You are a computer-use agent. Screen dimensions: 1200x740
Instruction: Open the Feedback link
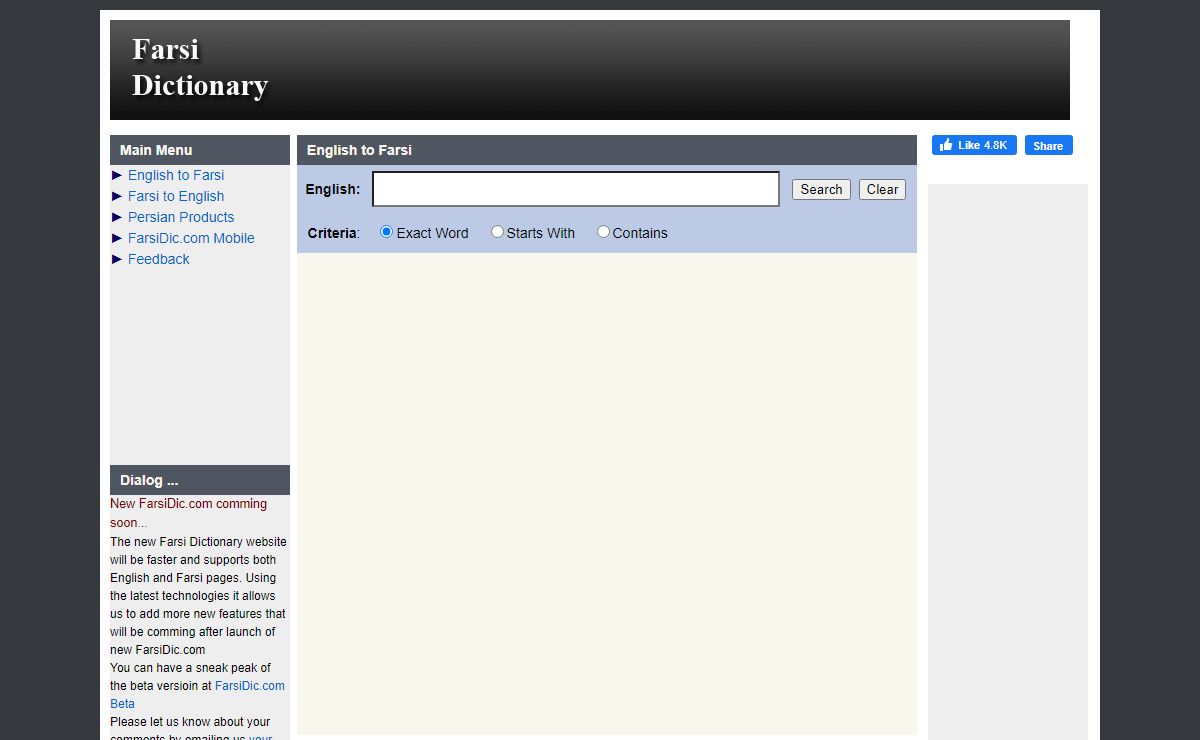point(158,259)
